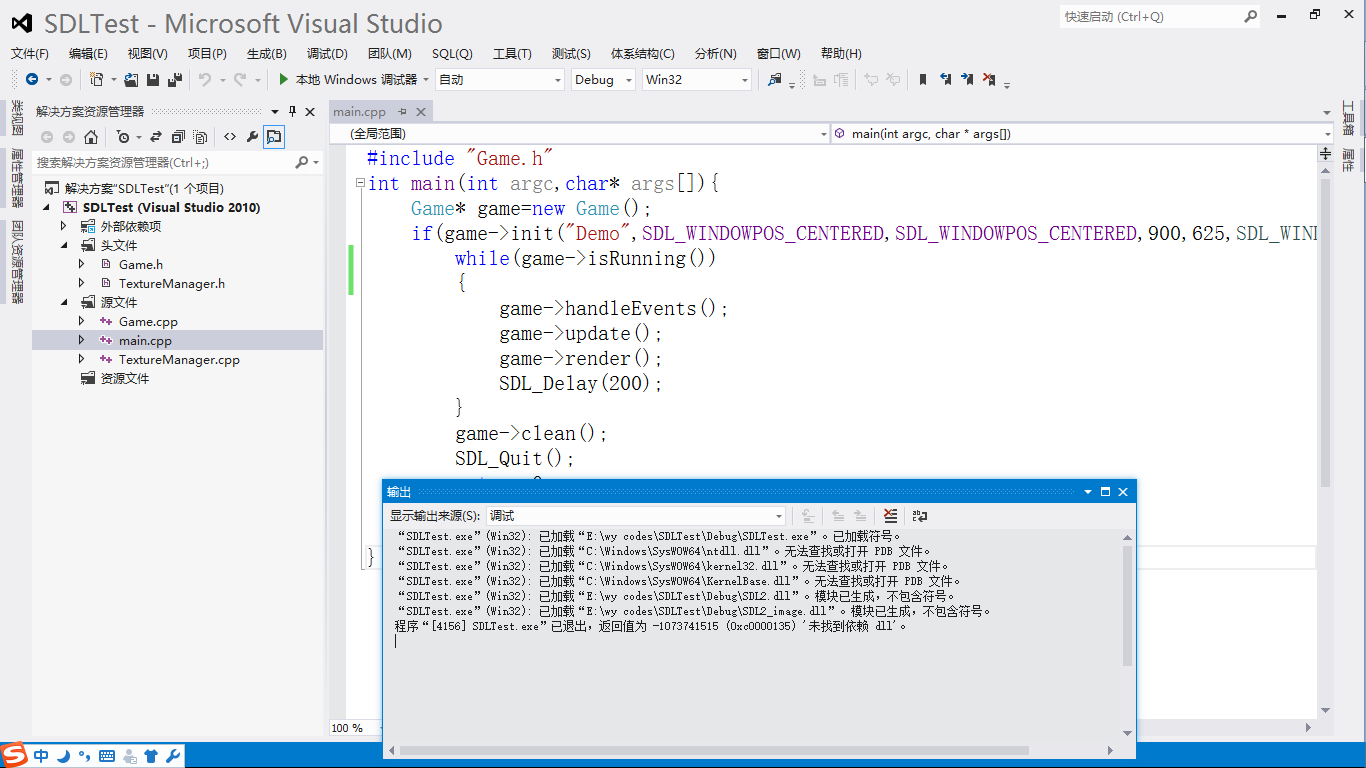Image resolution: width=1366 pixels, height=768 pixels.
Task: Open the solution configuration Debug dropdown
Action: (604, 80)
